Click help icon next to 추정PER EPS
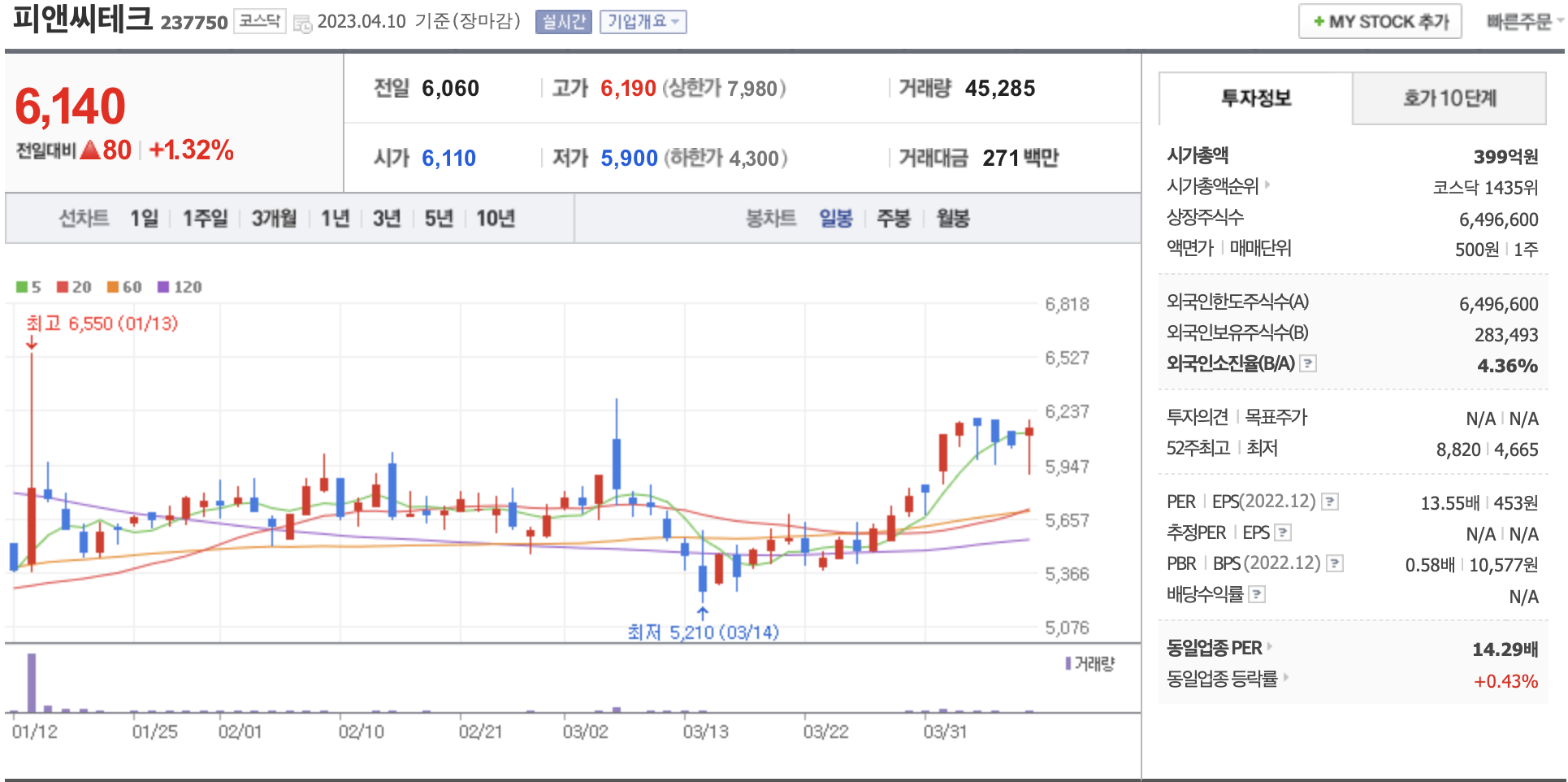This screenshot has height=782, width=1568. pyautogui.click(x=1283, y=532)
